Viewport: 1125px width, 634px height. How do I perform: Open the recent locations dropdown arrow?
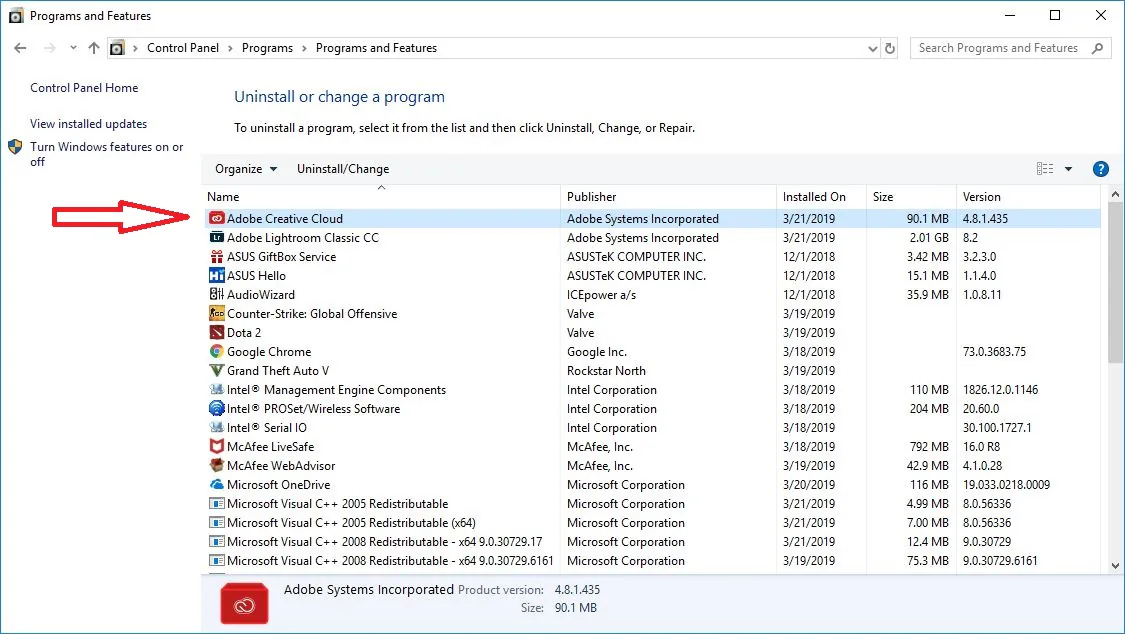(73, 48)
